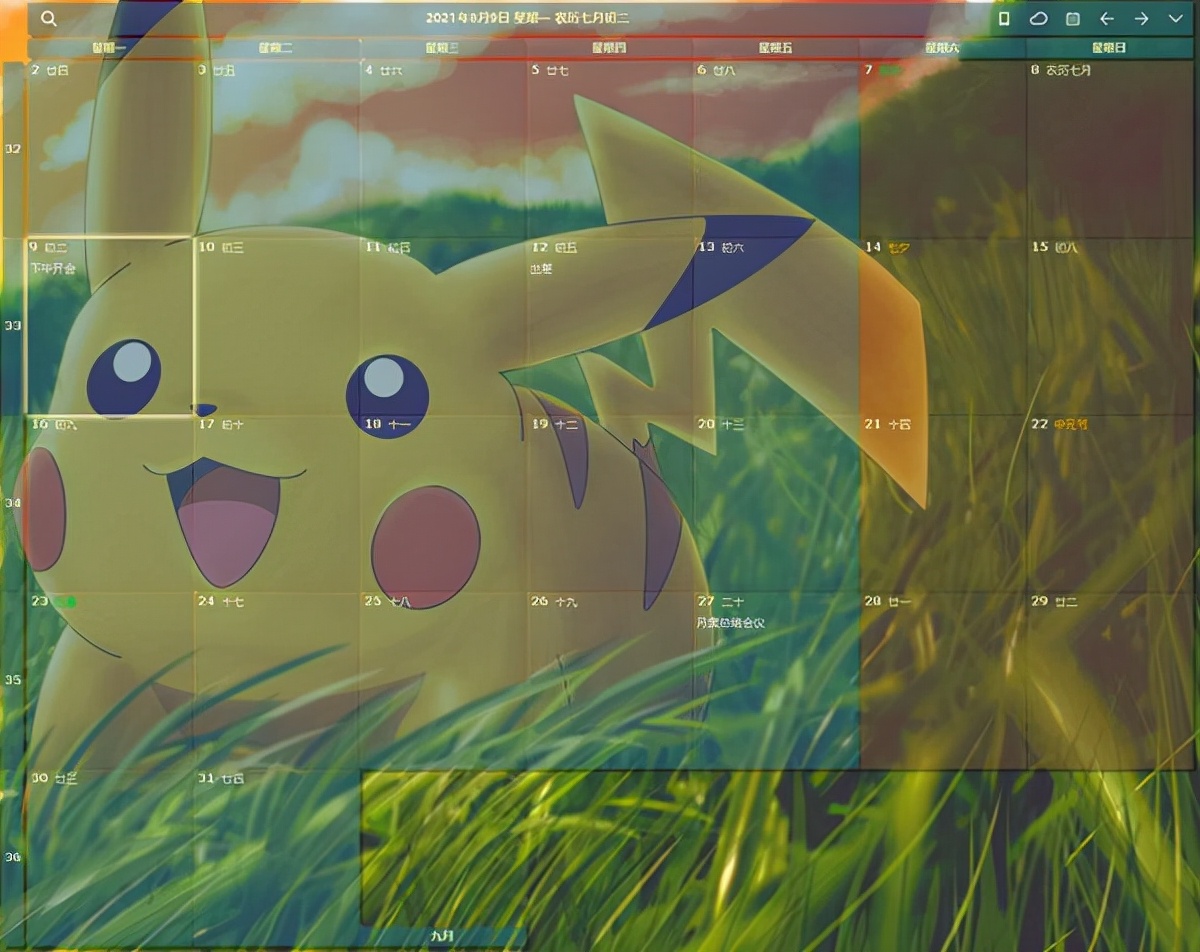Select day cell 19 十二
This screenshot has width=1200, height=952.
(609, 503)
